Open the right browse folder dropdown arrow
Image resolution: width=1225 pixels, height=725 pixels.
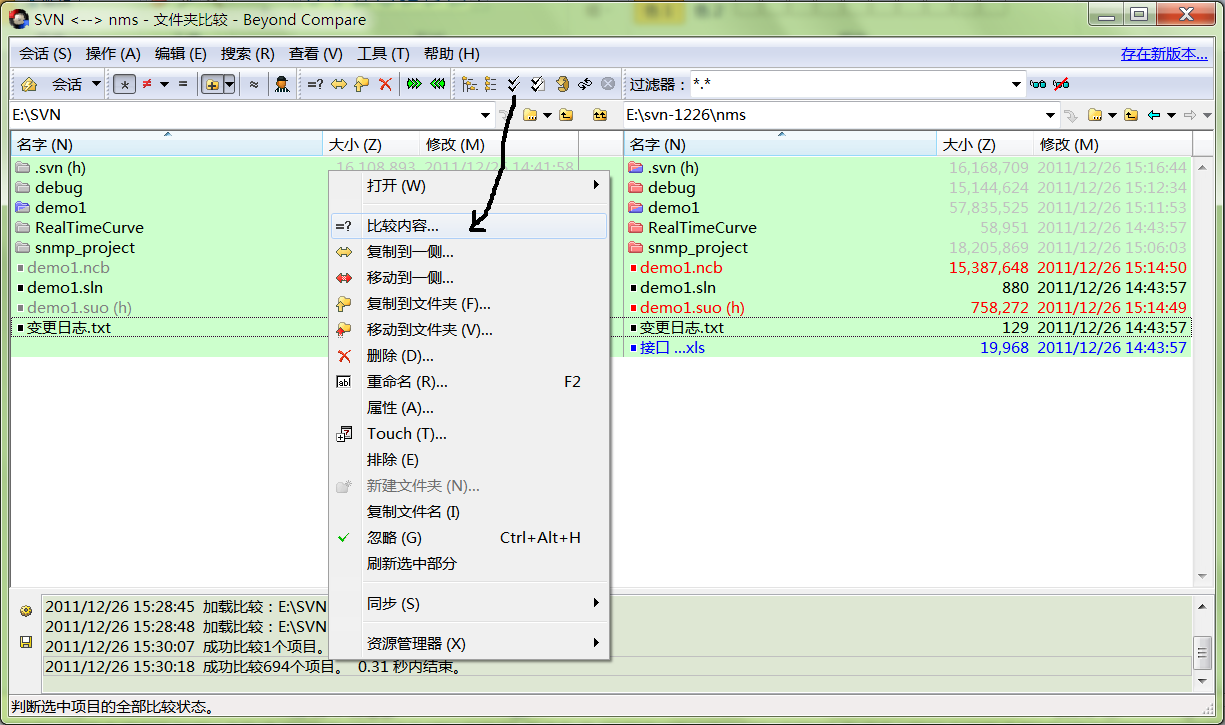click(1111, 115)
